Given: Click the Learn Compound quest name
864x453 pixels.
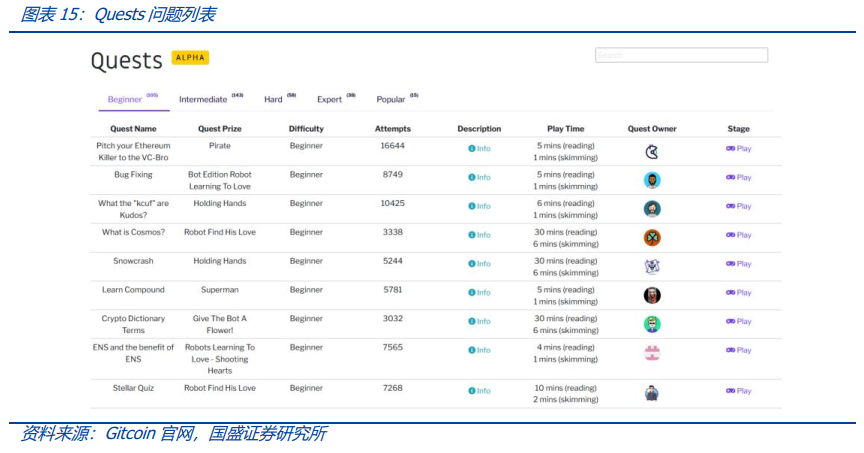Looking at the screenshot, I should [x=133, y=289].
